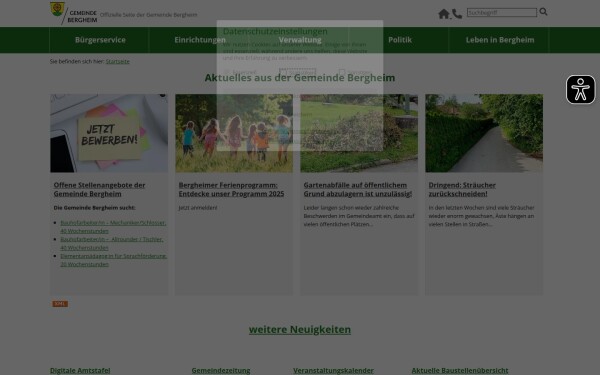
Task: Follow the Startseite breadcrumb link
Action: [x=117, y=61]
